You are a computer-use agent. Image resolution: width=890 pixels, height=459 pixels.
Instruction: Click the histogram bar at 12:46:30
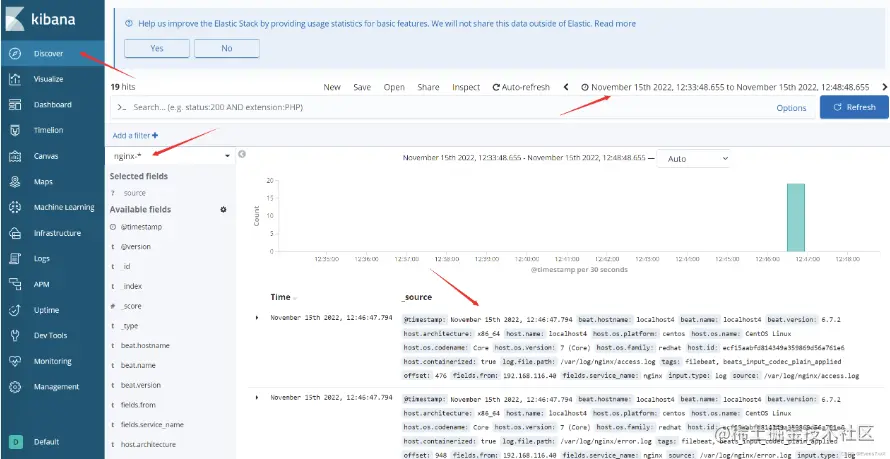tap(795, 217)
